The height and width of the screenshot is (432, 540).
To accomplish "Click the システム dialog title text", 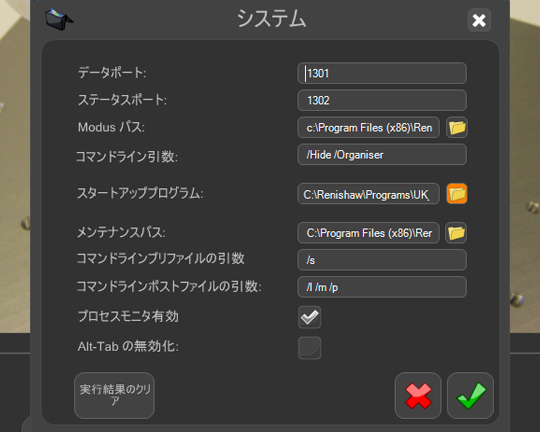I will pyautogui.click(x=271, y=19).
